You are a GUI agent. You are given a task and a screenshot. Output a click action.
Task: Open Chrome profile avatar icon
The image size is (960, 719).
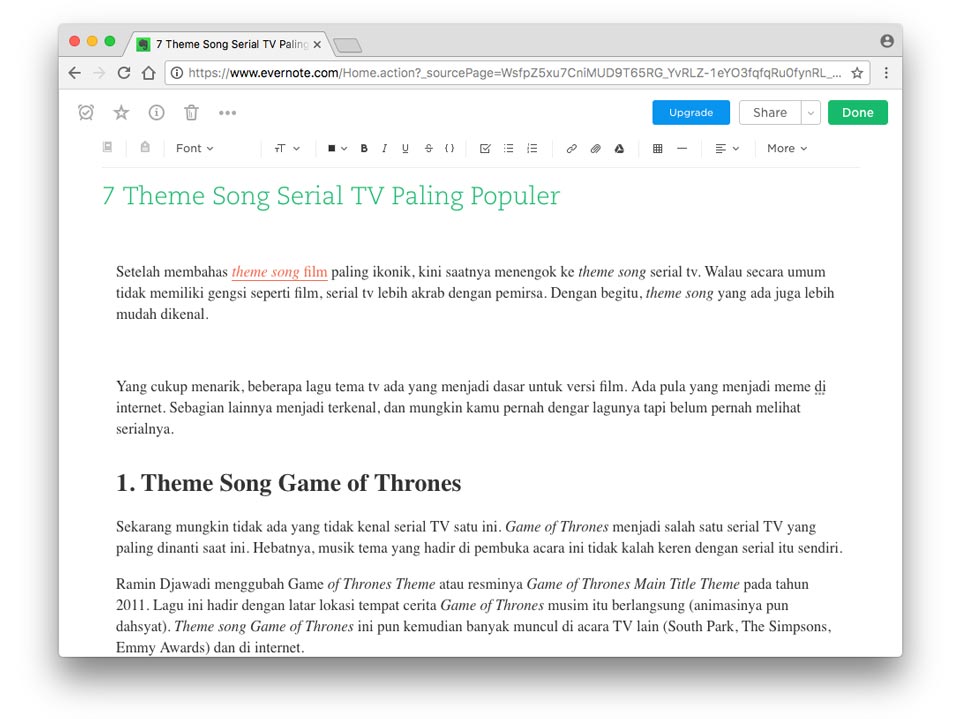[887, 41]
